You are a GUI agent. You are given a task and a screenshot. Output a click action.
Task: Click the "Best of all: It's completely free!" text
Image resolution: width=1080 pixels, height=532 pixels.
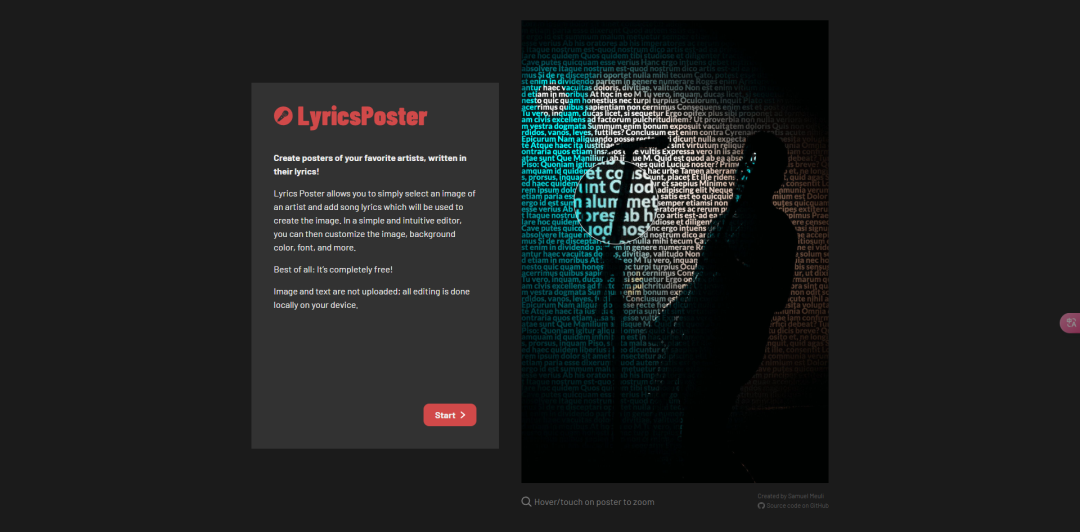[333, 269]
